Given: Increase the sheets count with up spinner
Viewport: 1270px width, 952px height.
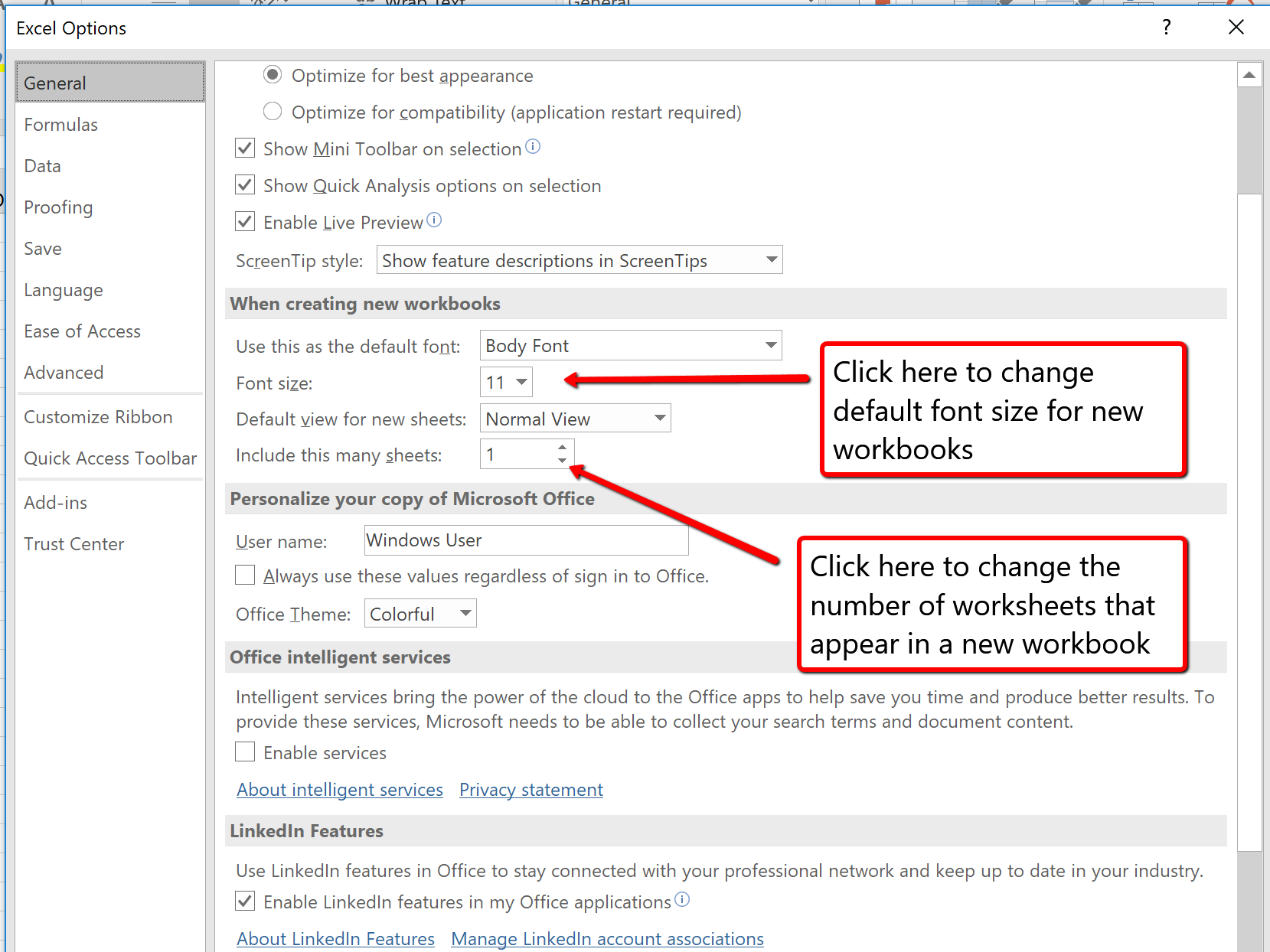Looking at the screenshot, I should coord(563,448).
